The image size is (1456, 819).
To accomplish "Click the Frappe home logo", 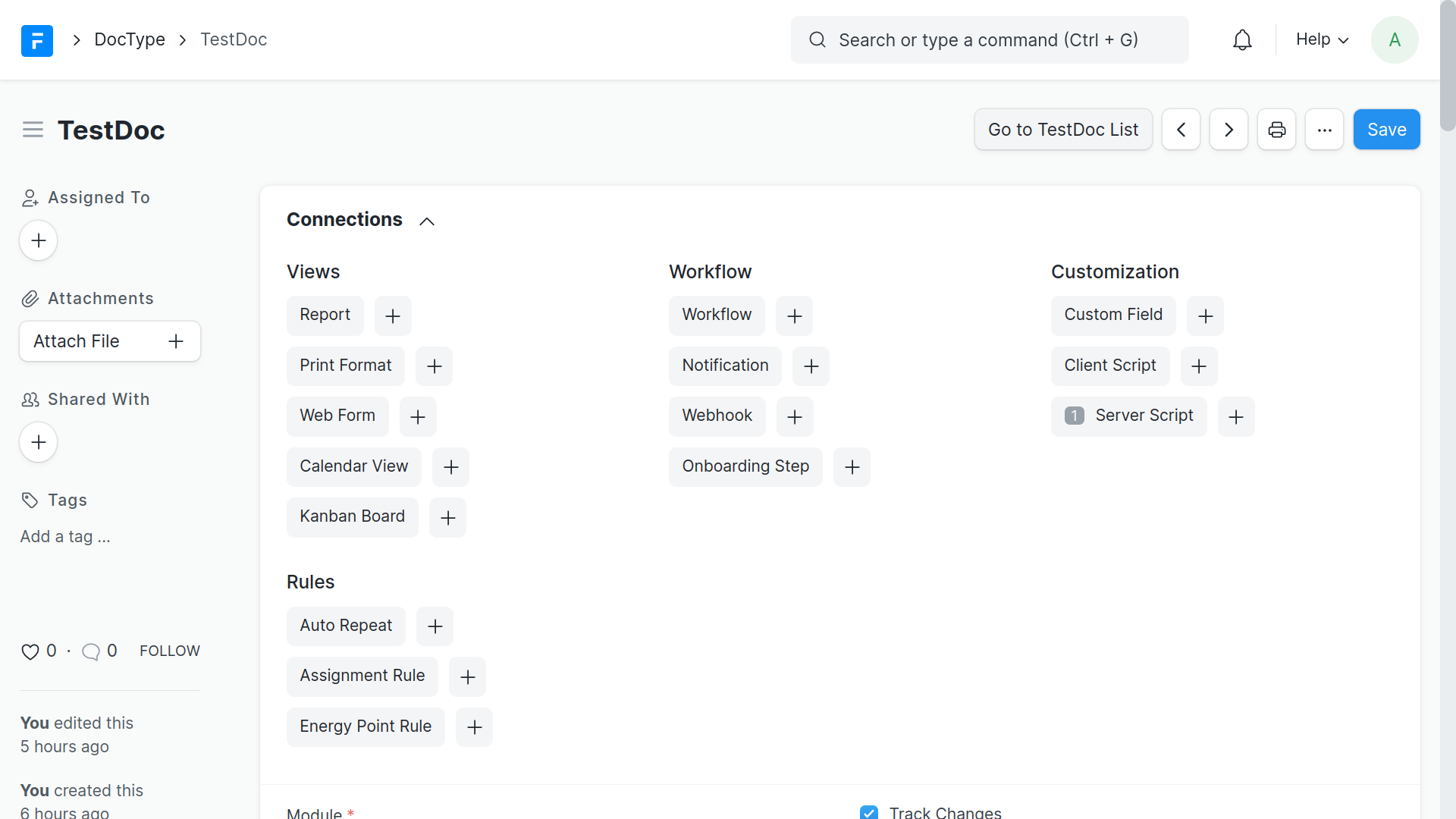I will (x=37, y=40).
